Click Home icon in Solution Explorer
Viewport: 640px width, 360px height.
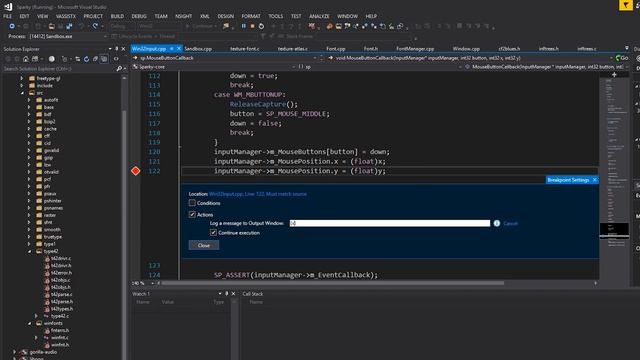25,59
